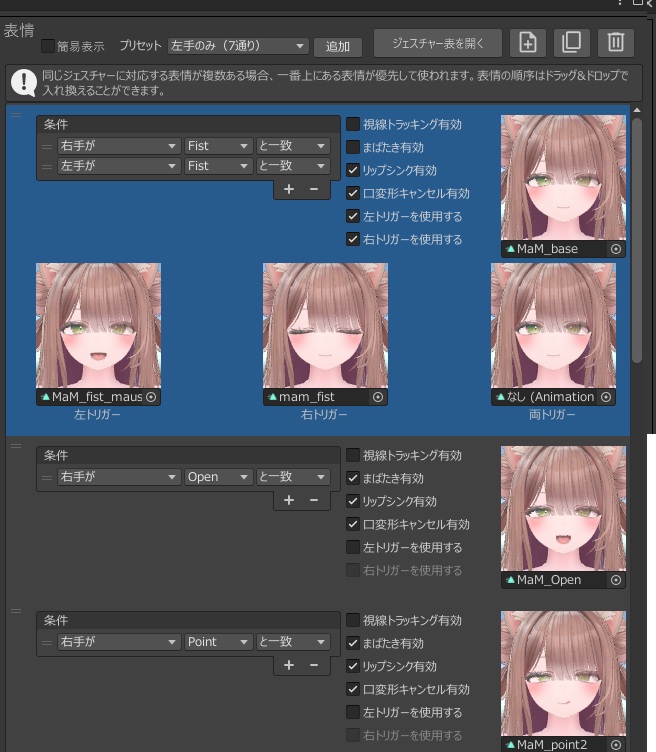
Task: Click the add new expression icon
Action: (x=528, y=42)
